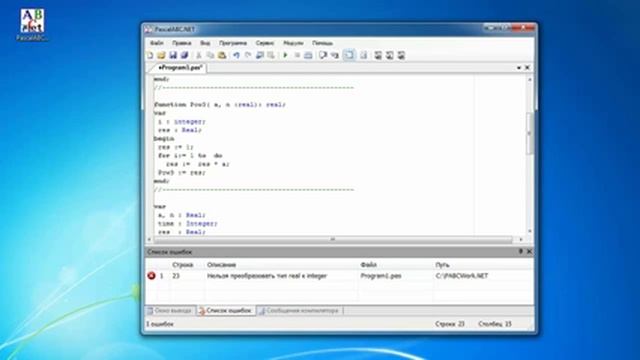Redo the undone edit

(x=247, y=55)
